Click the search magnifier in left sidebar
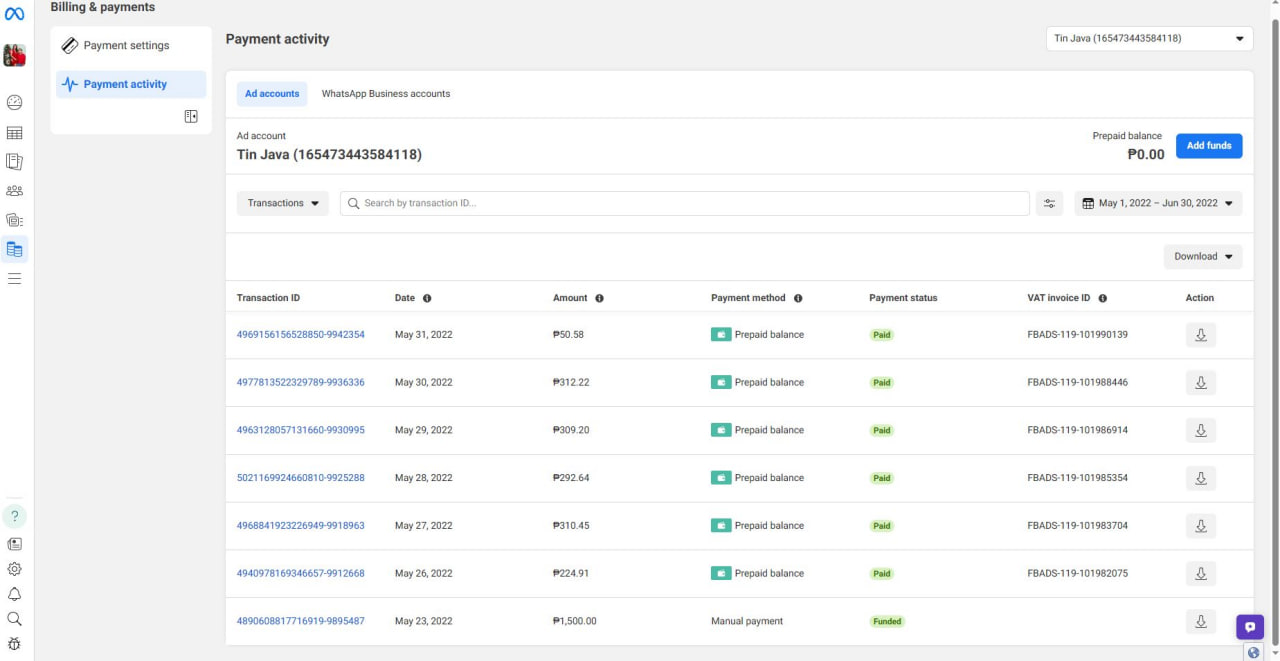This screenshot has height=661, width=1280. pyautogui.click(x=15, y=619)
